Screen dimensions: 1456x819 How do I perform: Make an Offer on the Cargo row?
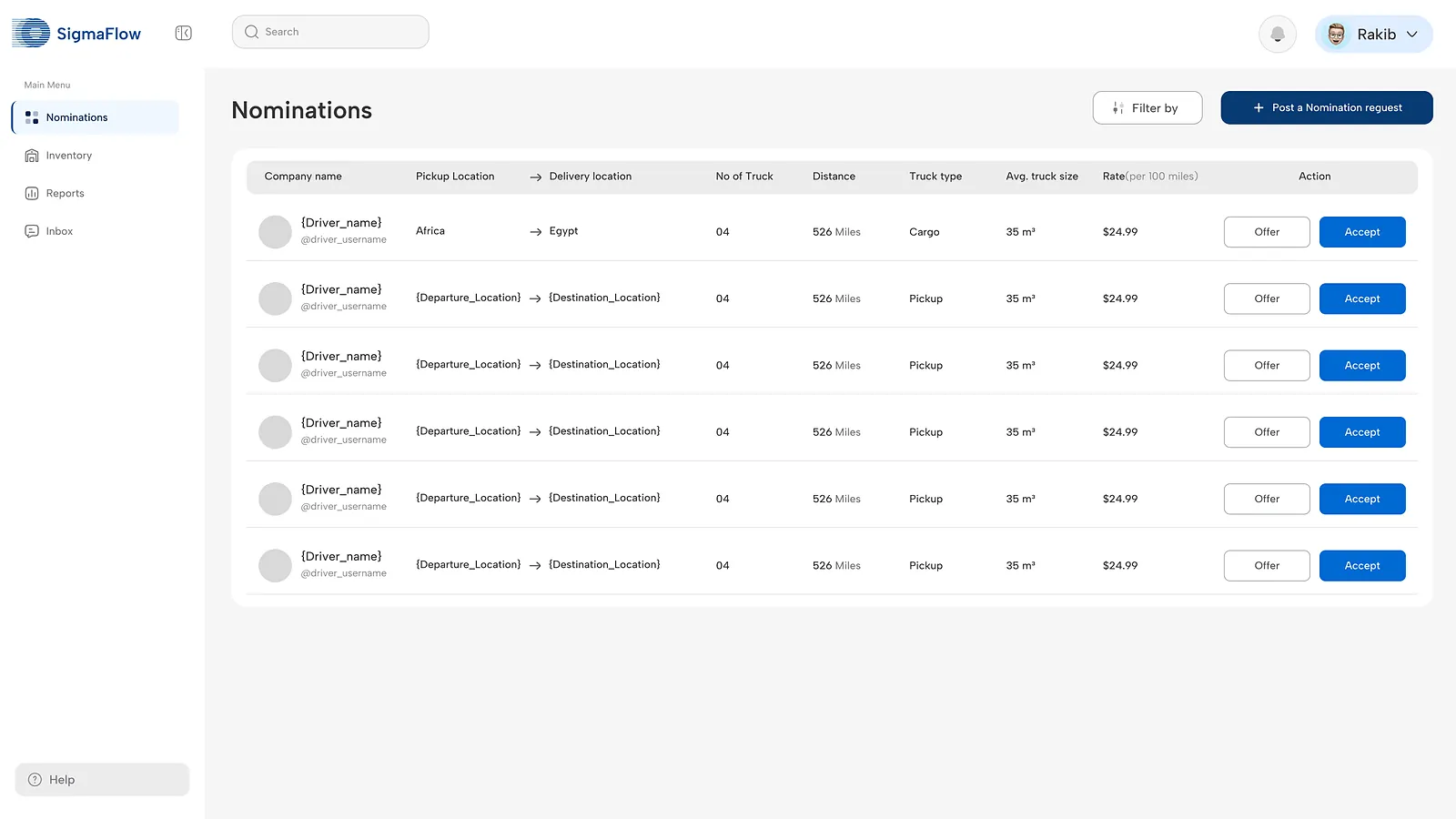[x=1267, y=232]
